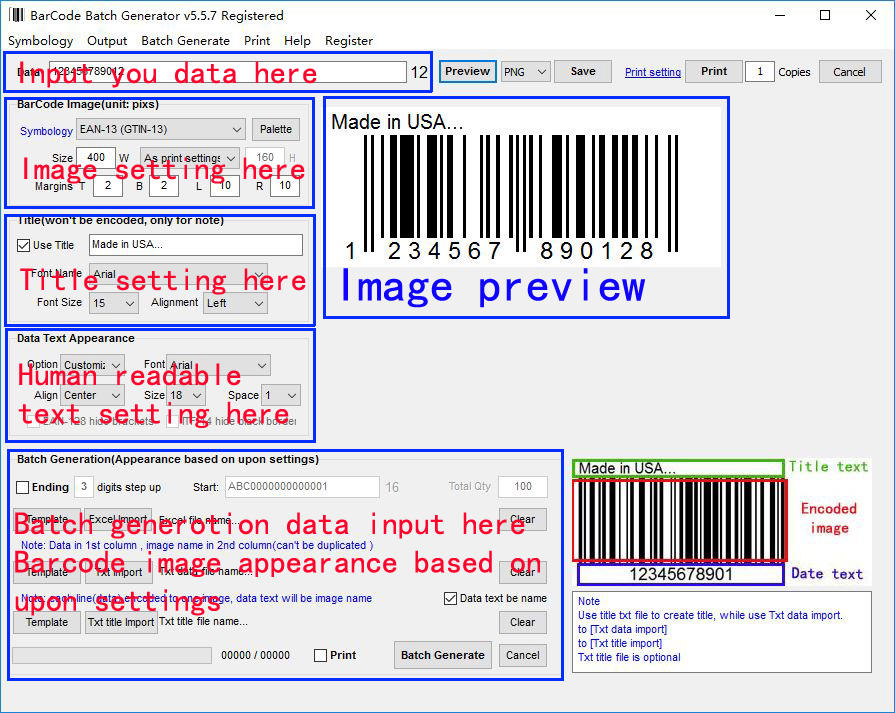
Task: Start Batch Generate
Action: 442,655
